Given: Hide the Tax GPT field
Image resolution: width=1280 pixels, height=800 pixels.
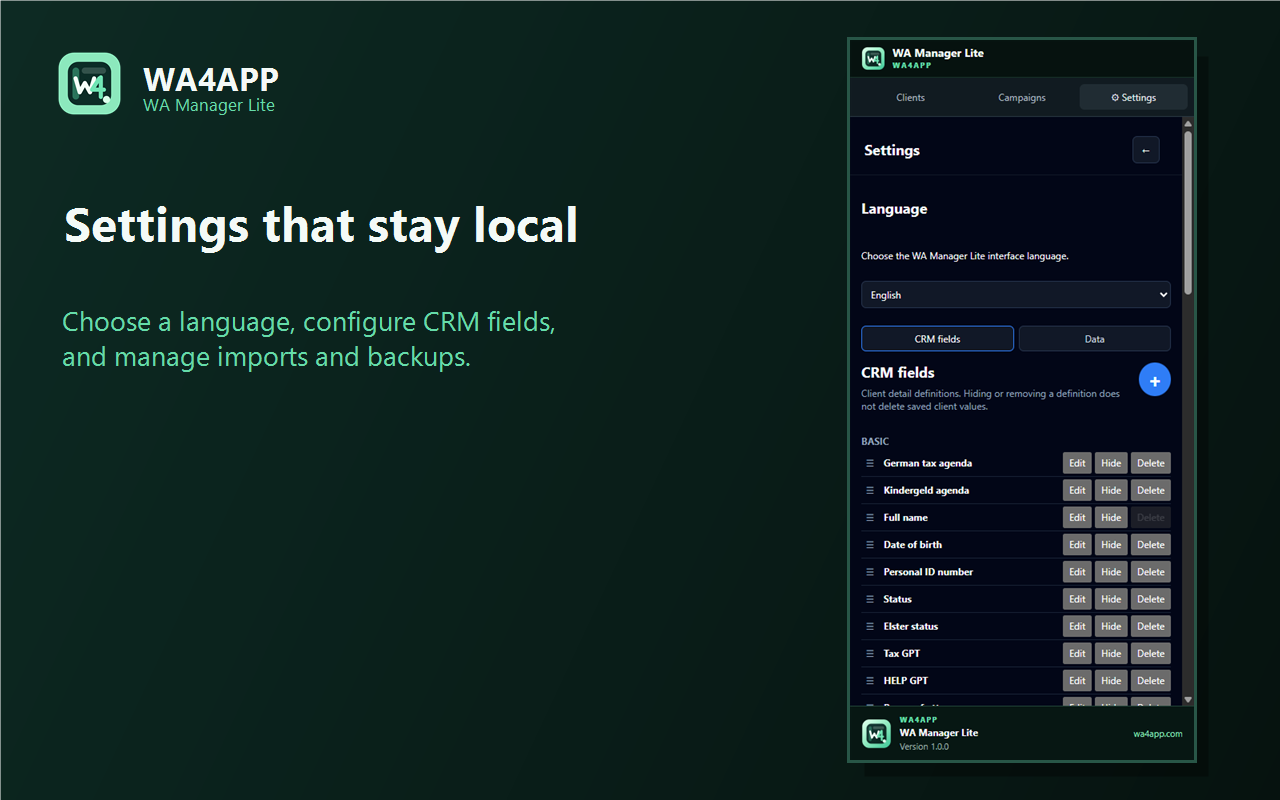Looking at the screenshot, I should pyautogui.click(x=1111, y=653).
